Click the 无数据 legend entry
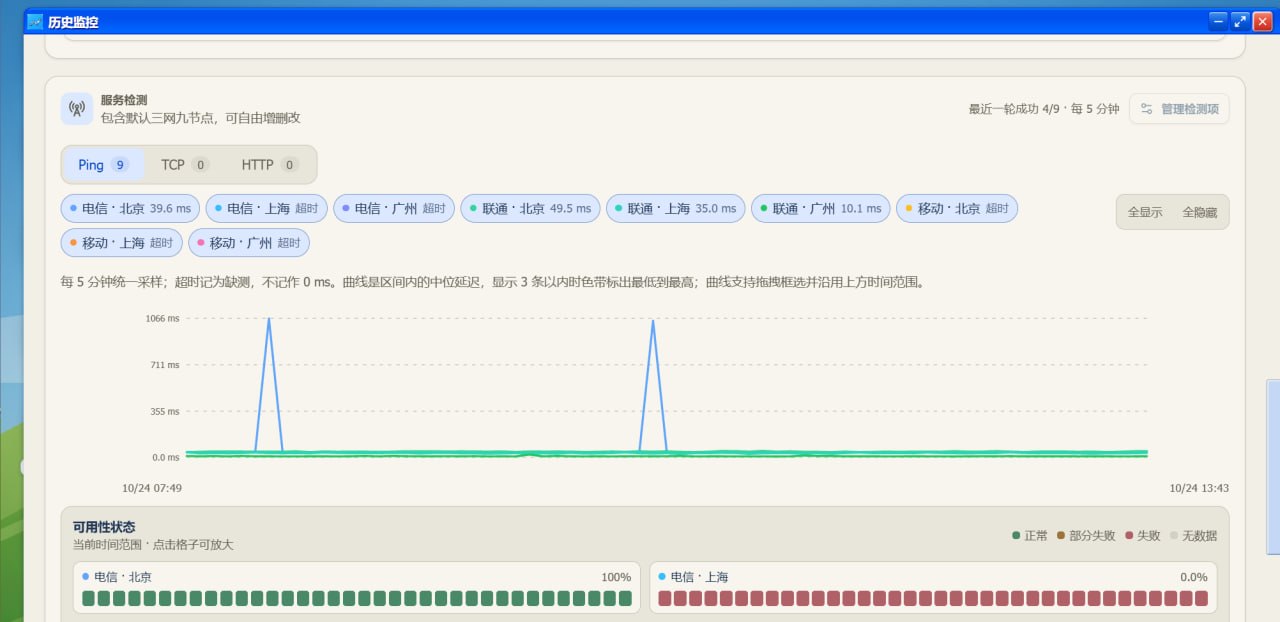 click(x=1194, y=536)
